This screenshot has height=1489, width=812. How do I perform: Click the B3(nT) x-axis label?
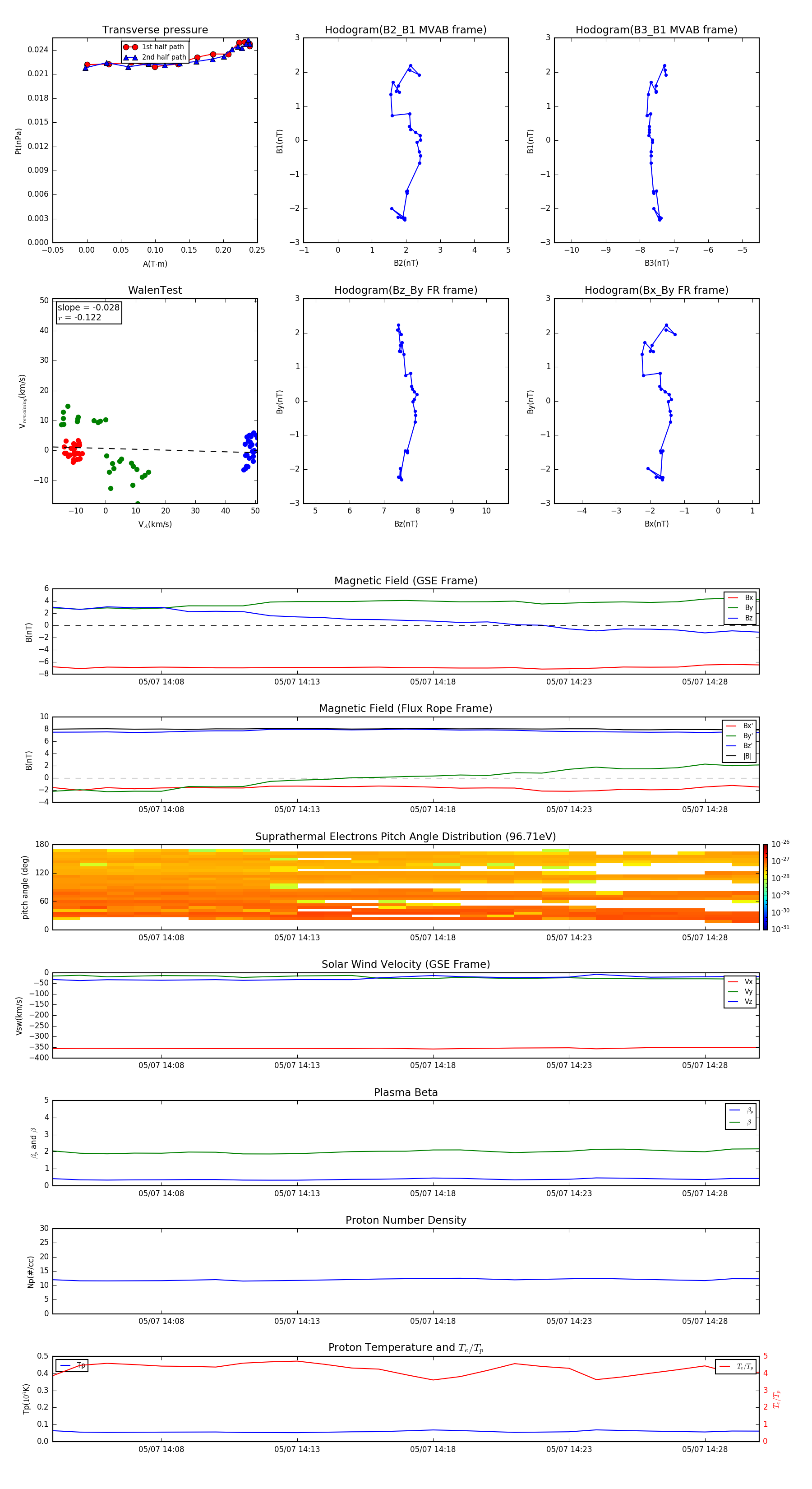656,263
